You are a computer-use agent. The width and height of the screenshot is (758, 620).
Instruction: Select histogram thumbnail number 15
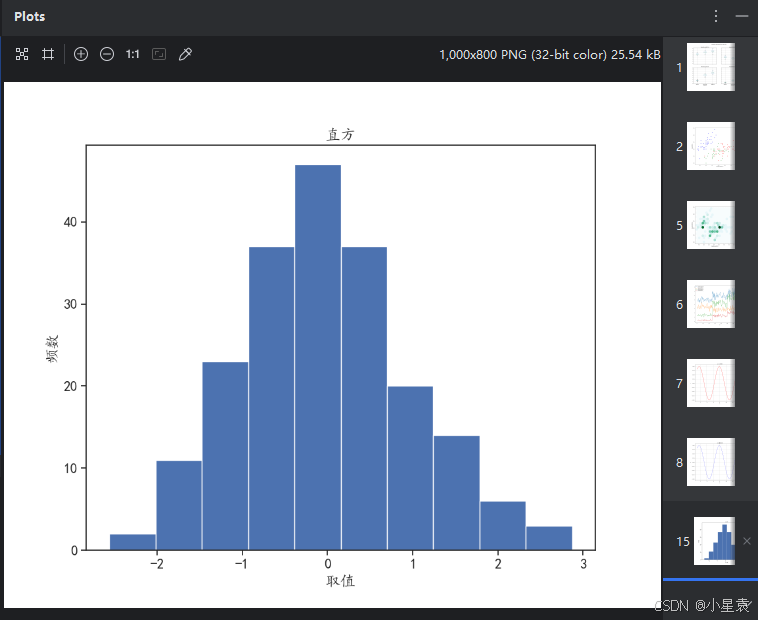(714, 541)
